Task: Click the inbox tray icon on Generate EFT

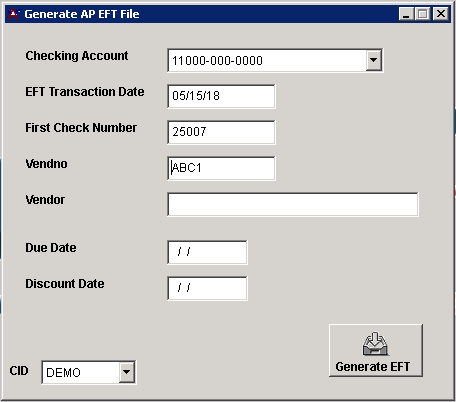Action: click(x=375, y=344)
